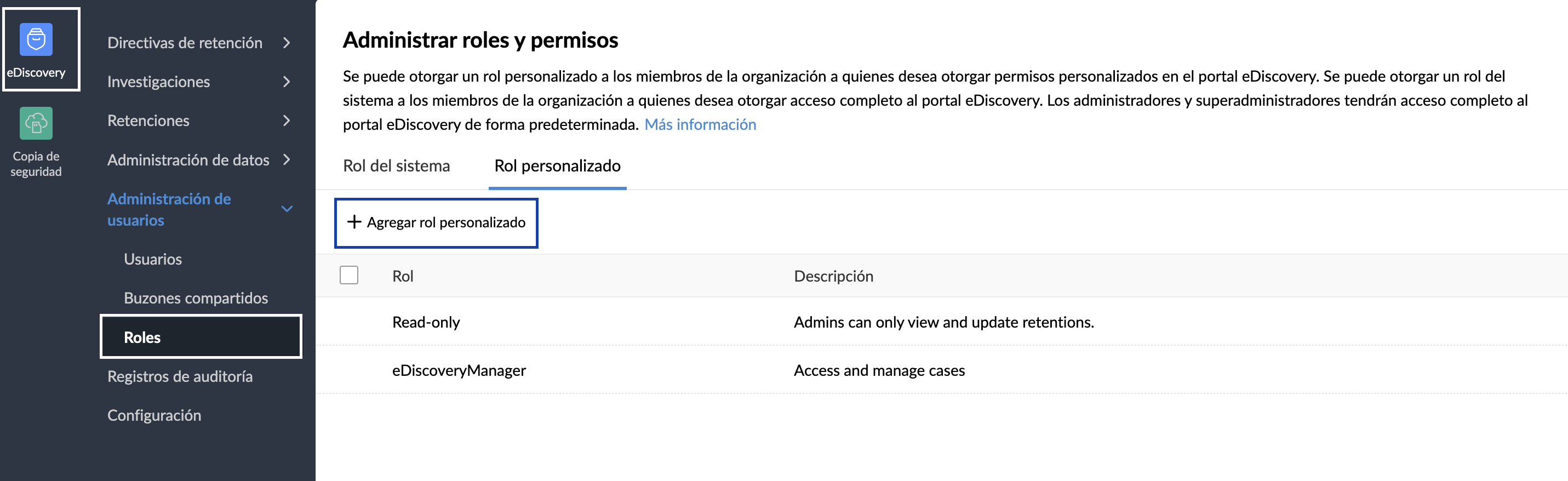Switch to Rol del sistema tab
Screen dimensions: 1568x481
point(396,165)
